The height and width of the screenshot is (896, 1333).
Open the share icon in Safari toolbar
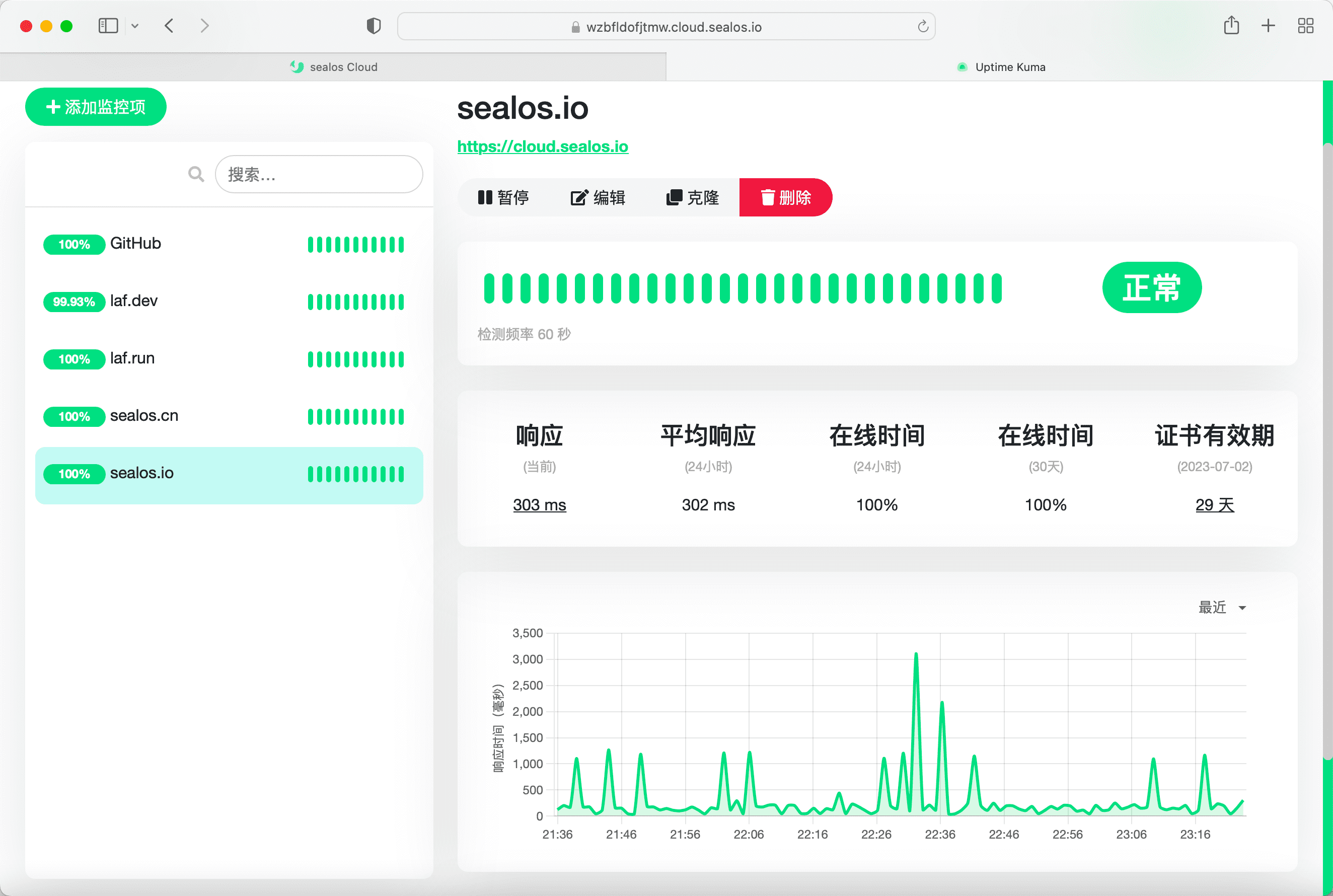[1231, 25]
